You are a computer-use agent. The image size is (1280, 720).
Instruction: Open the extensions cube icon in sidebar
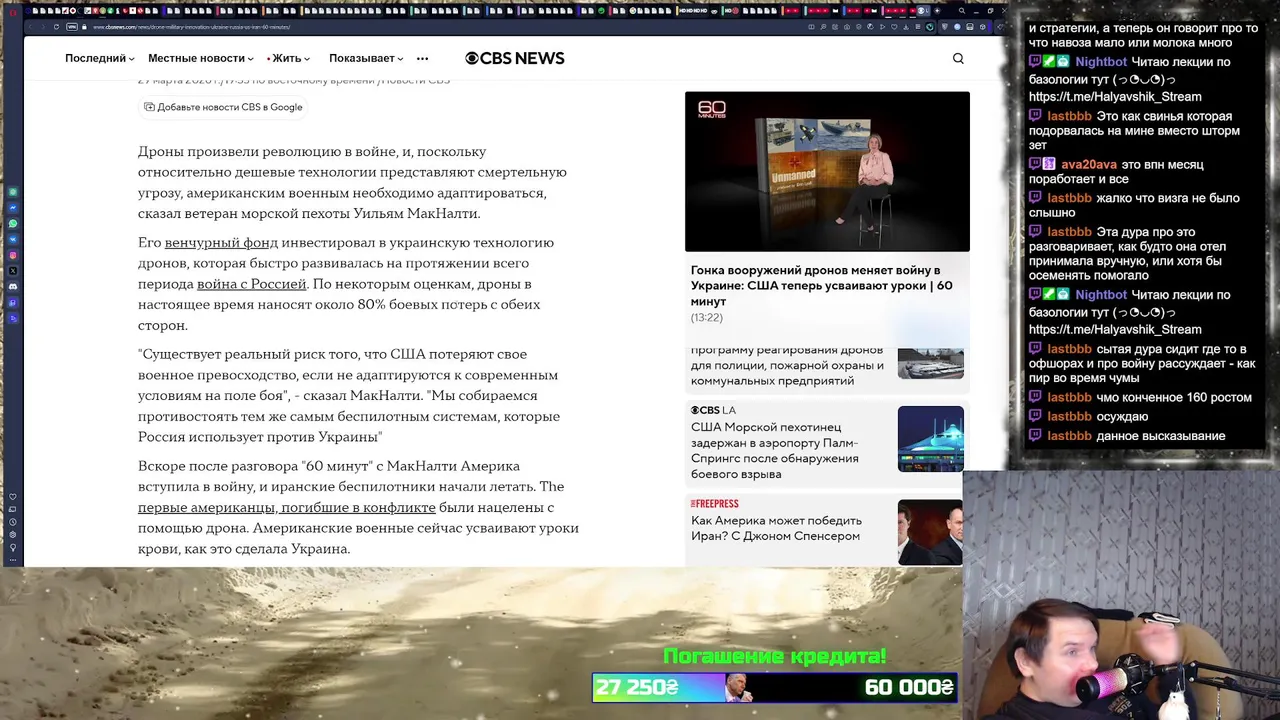point(13,535)
